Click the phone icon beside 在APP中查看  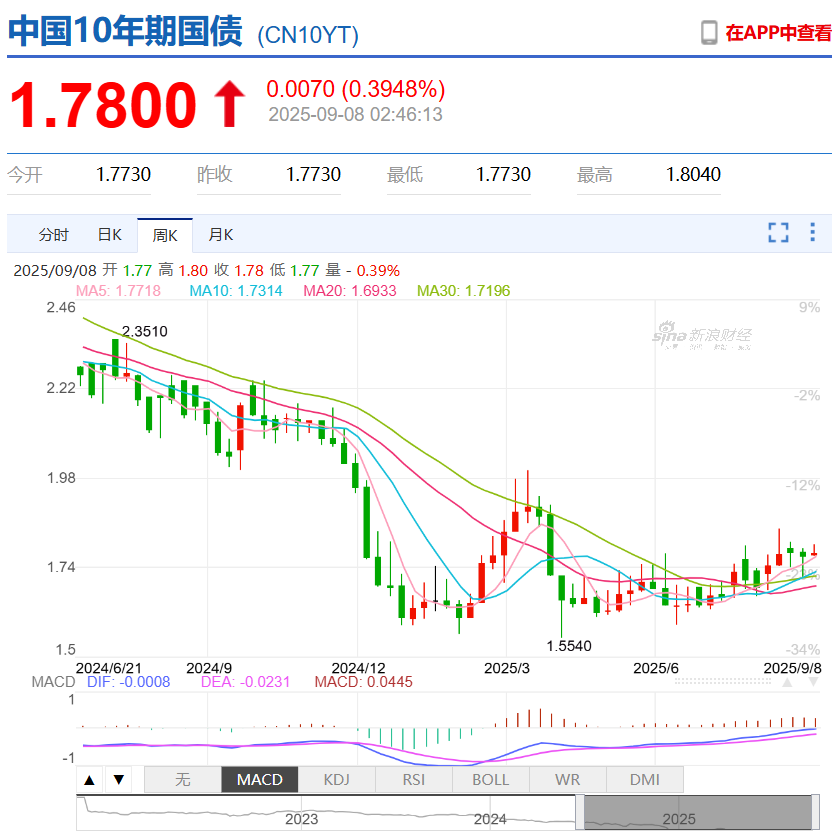[709, 32]
